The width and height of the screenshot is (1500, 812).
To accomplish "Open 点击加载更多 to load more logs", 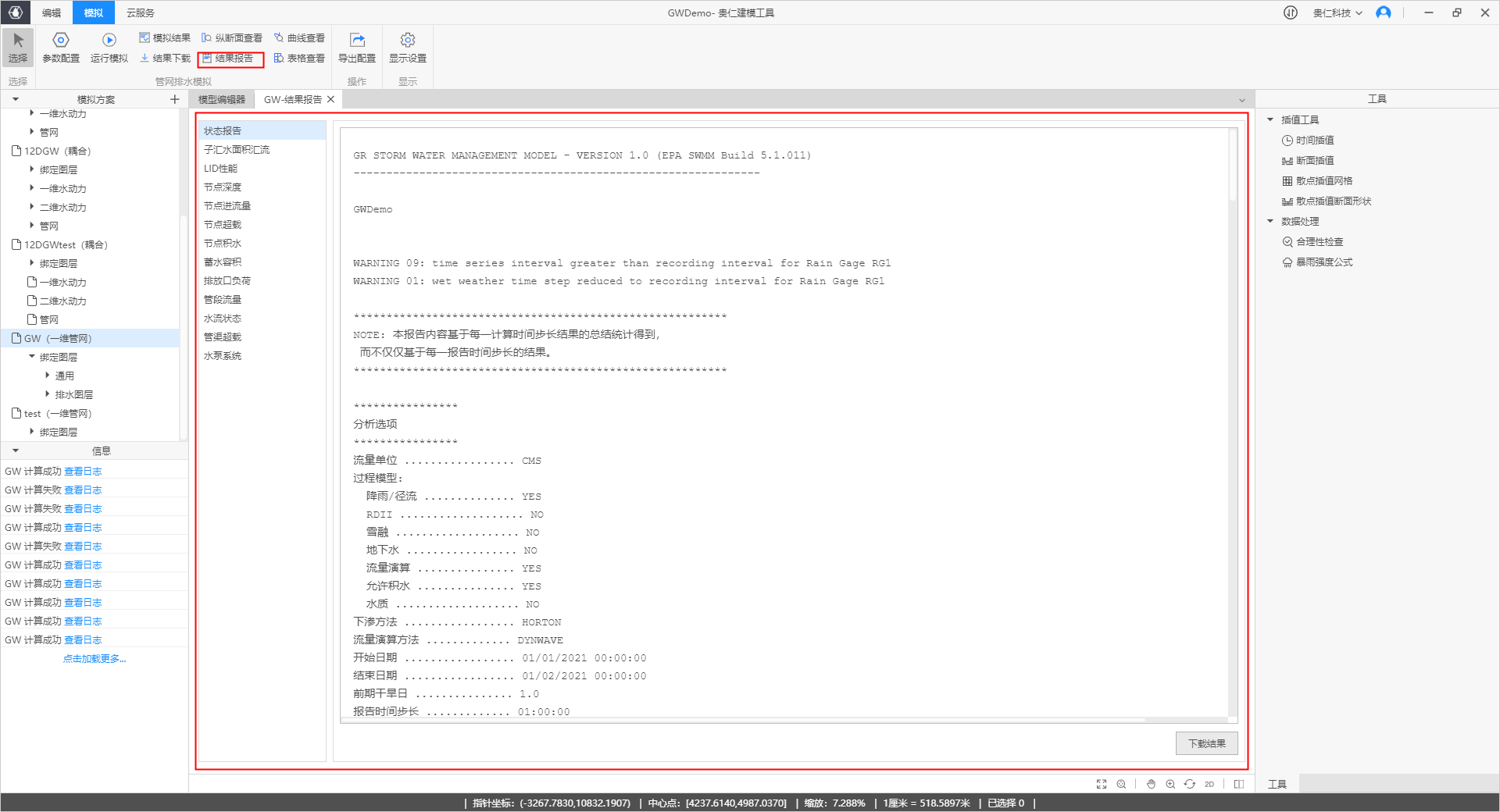I will point(94,658).
